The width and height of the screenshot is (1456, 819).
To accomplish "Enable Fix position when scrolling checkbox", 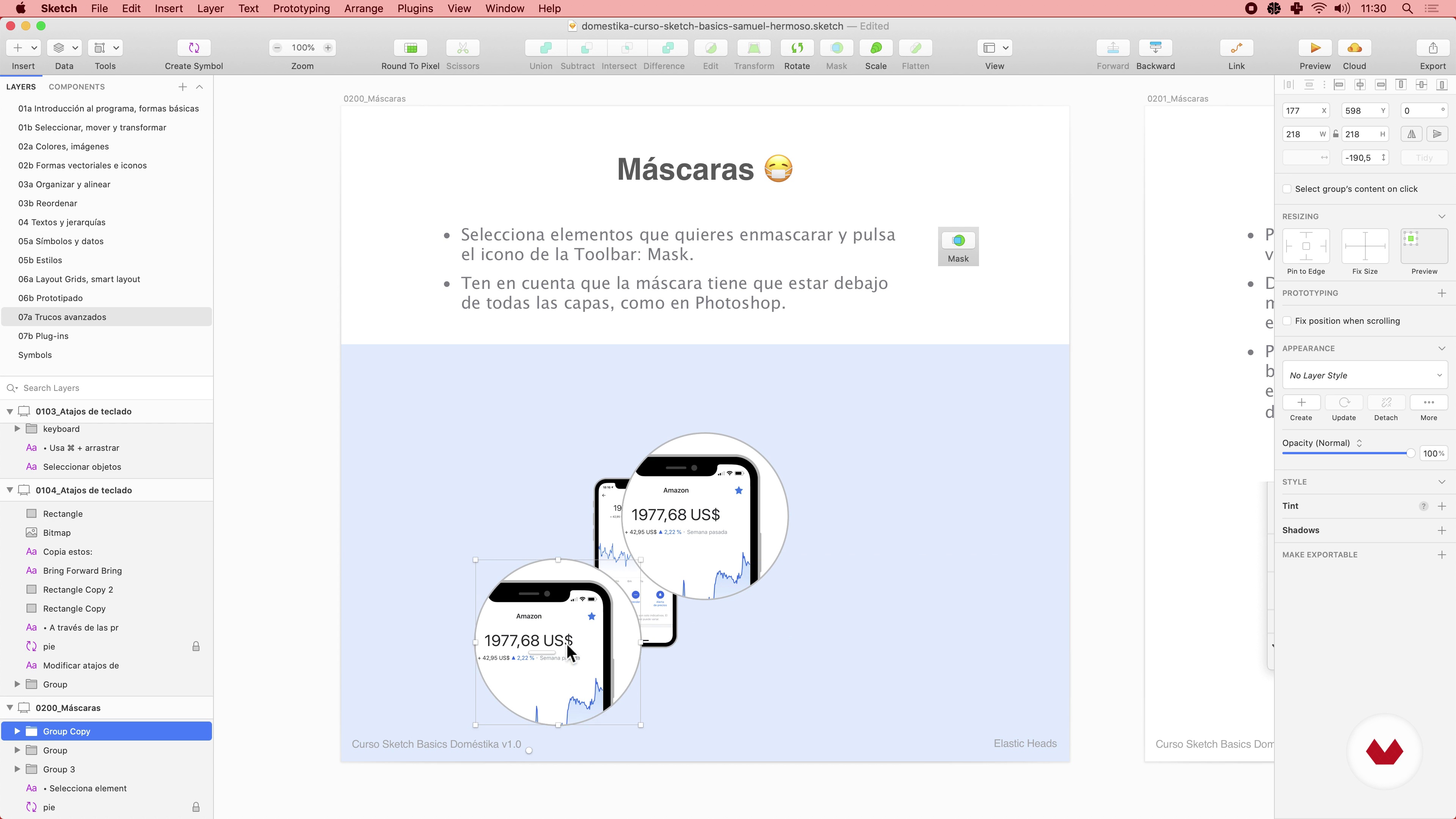I will pos(1287,321).
